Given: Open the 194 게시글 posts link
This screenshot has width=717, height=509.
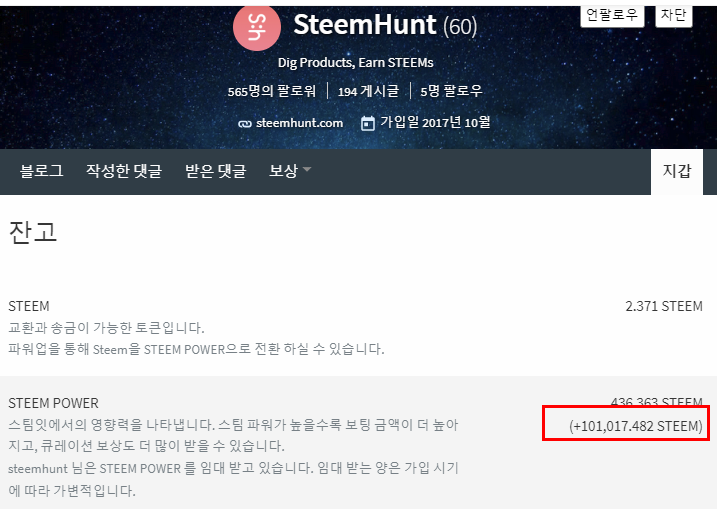Looking at the screenshot, I should click(x=368, y=91).
